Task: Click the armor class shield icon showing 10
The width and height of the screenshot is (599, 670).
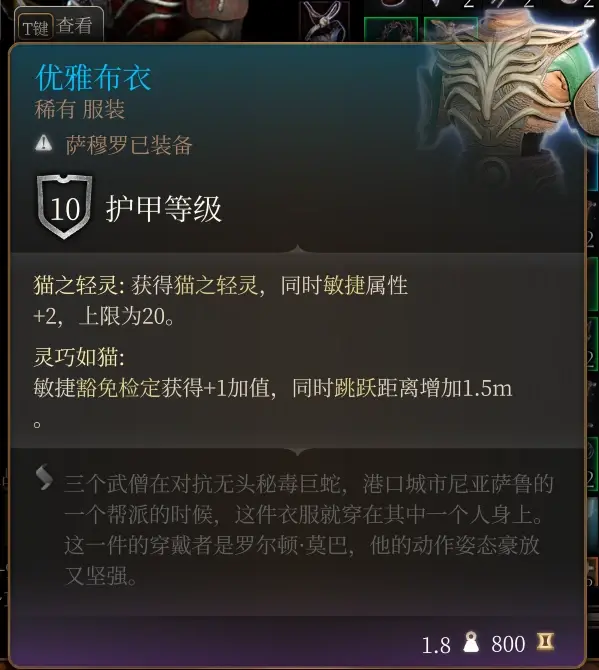Action: click(x=65, y=207)
